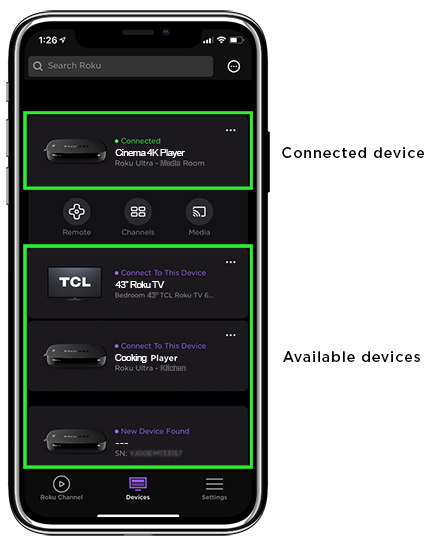Open the Channels grid icon
Screen dimensions: 425x545
click(x=138, y=211)
